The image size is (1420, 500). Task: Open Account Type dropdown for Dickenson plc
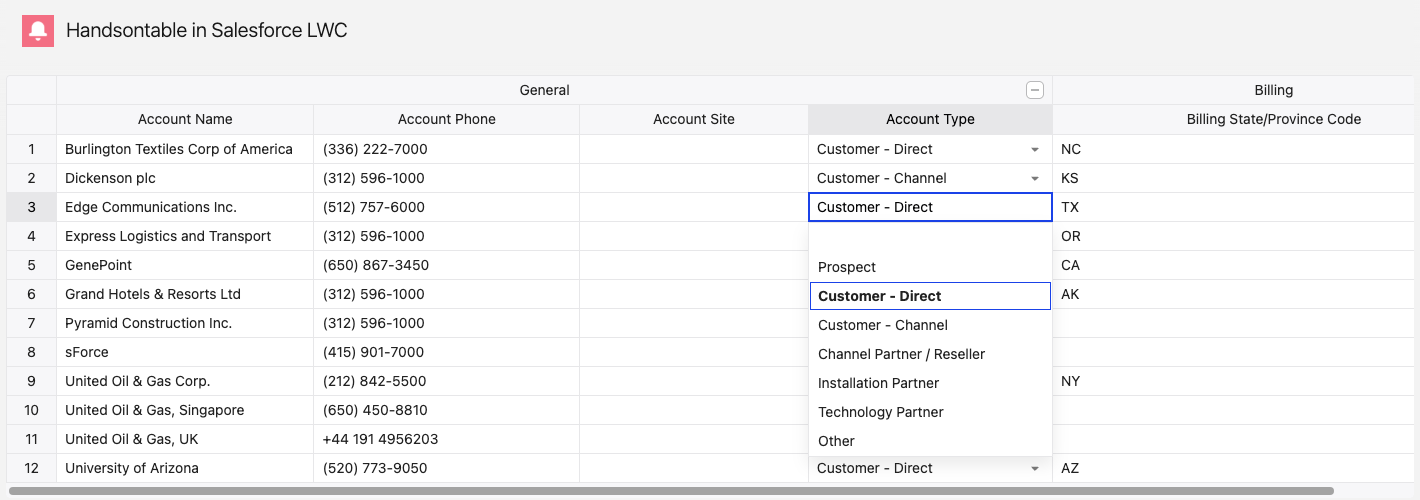pyautogui.click(x=1034, y=178)
